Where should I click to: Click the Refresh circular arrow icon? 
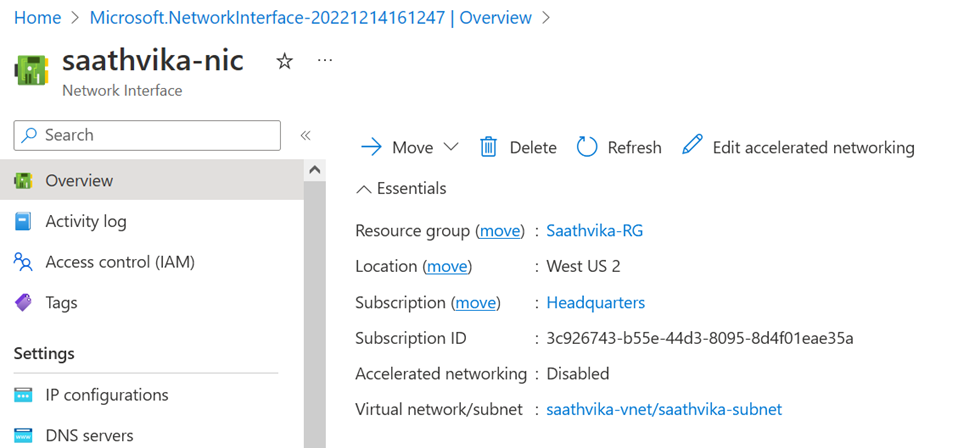point(586,147)
